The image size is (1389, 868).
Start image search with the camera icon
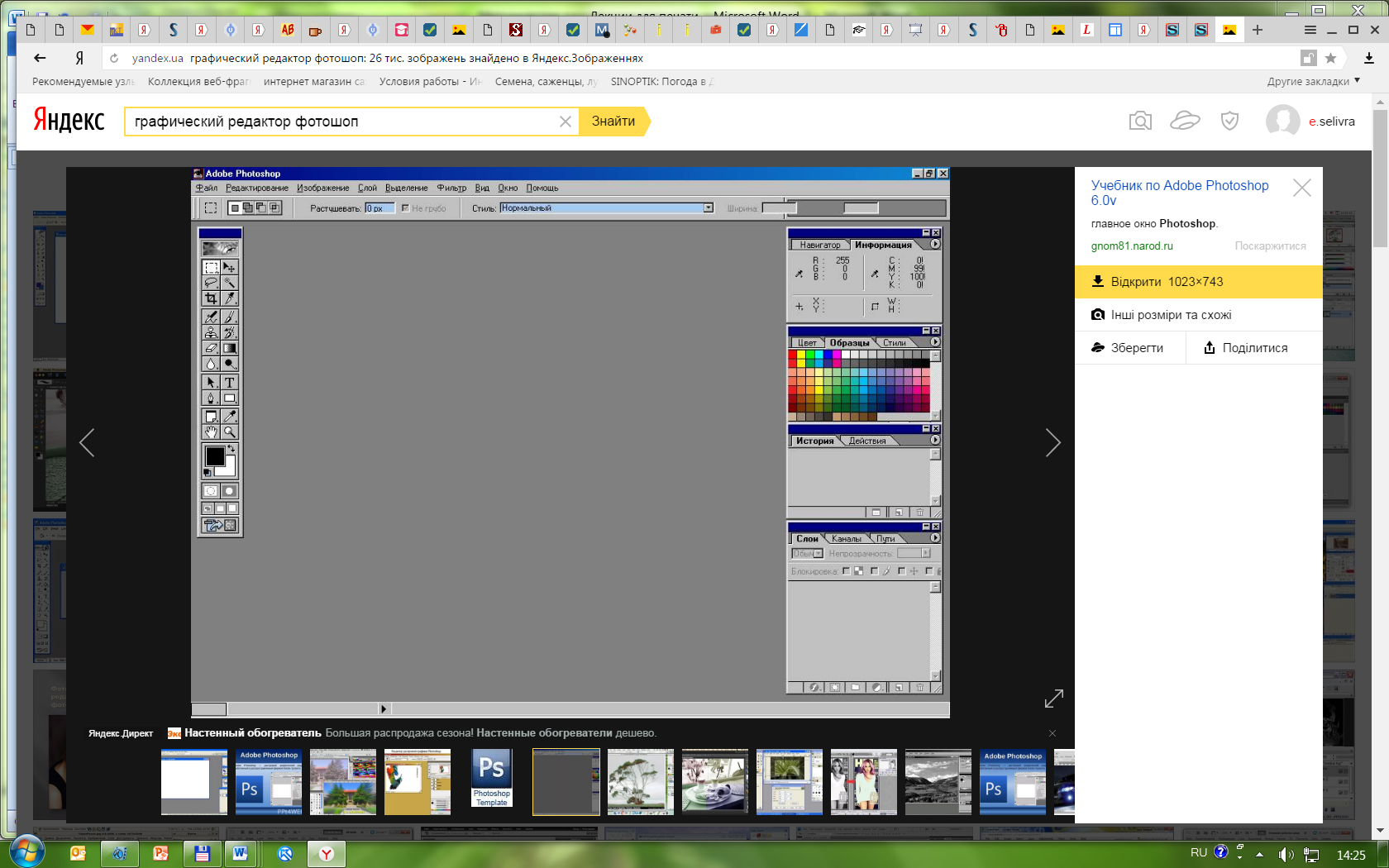coord(1140,122)
